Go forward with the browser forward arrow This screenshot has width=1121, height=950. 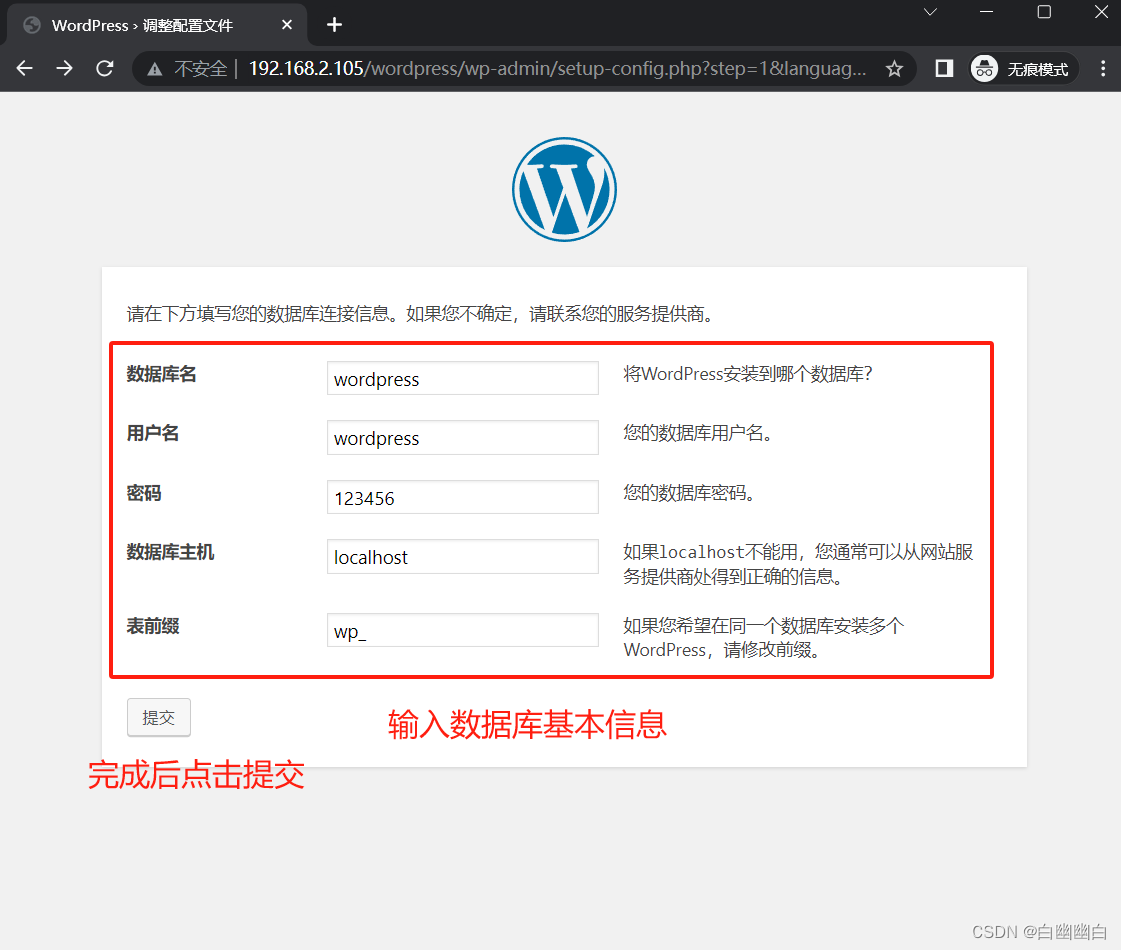[x=64, y=69]
